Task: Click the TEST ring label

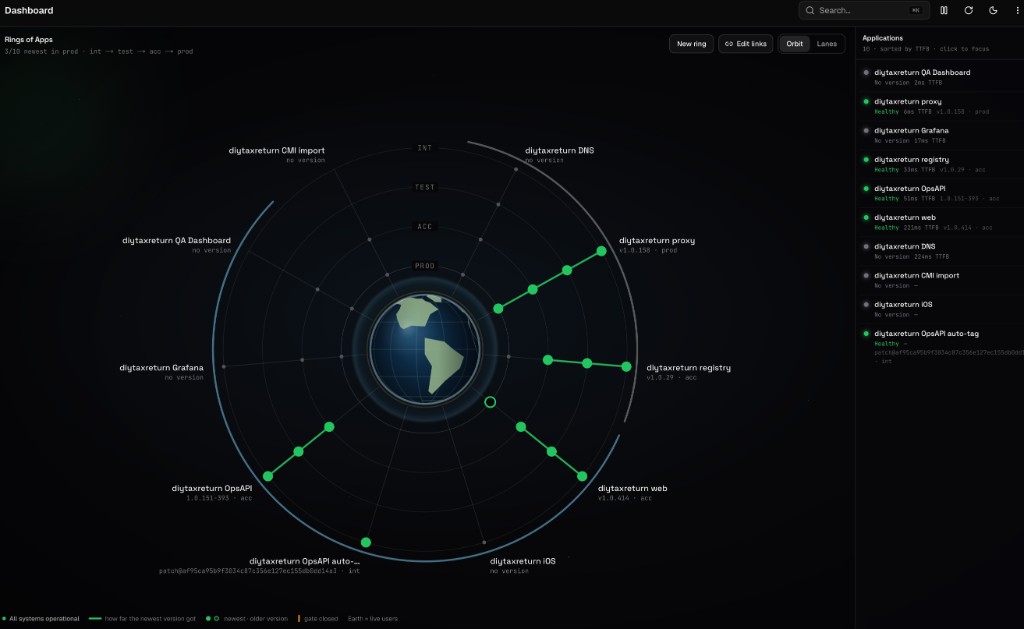Action: coord(424,187)
